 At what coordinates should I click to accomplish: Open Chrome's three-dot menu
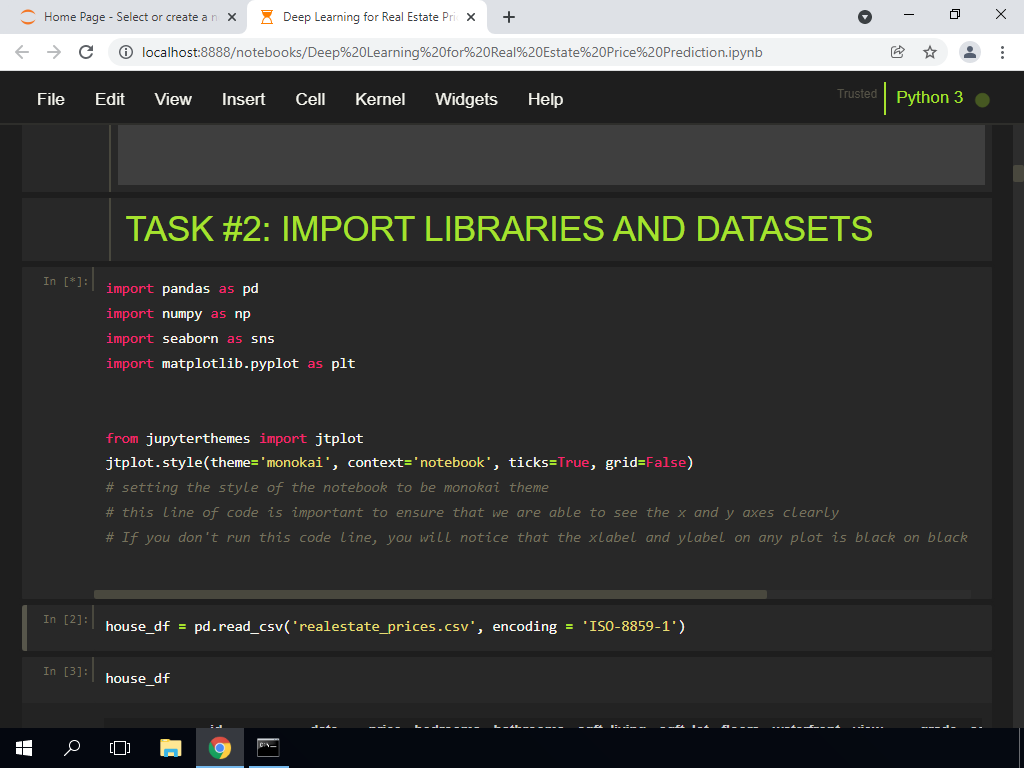1001,52
